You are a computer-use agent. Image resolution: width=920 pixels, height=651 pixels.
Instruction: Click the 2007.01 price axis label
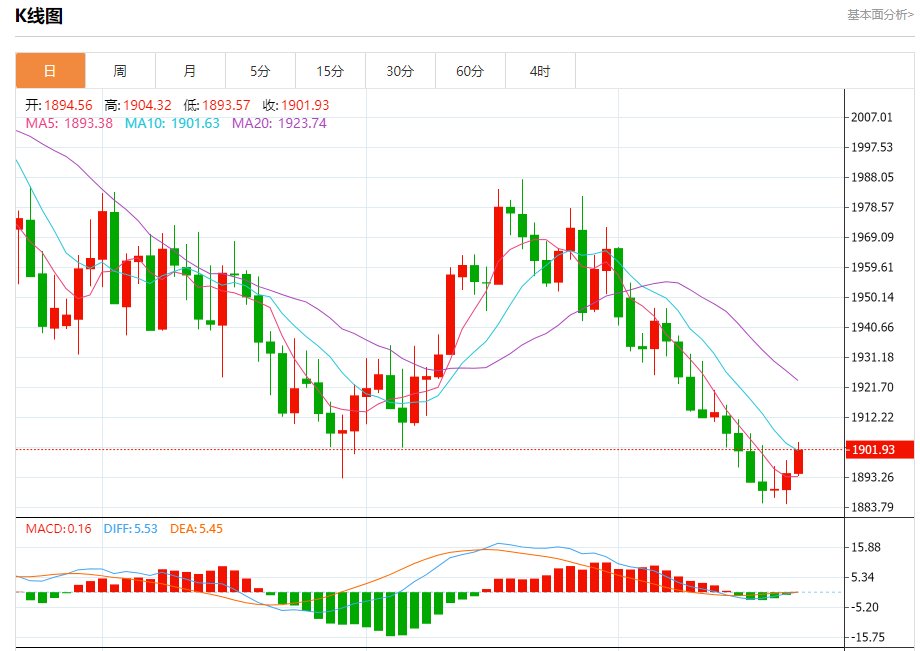tap(872, 117)
